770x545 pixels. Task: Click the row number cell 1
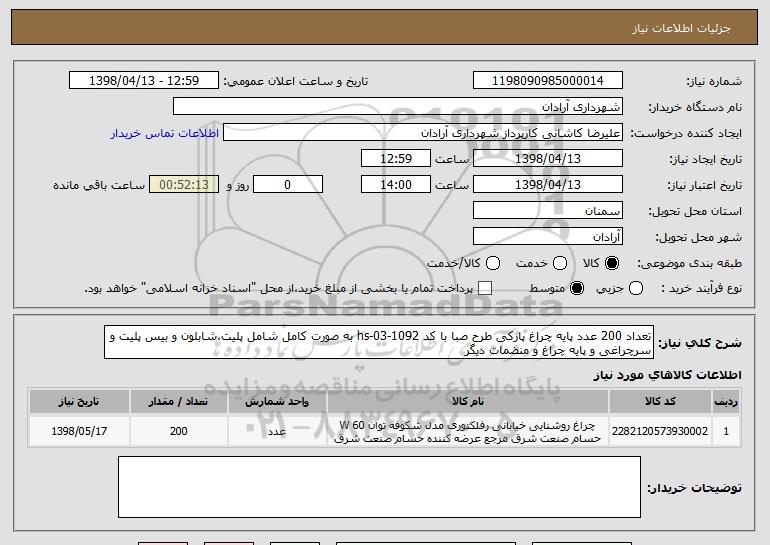(x=726, y=431)
